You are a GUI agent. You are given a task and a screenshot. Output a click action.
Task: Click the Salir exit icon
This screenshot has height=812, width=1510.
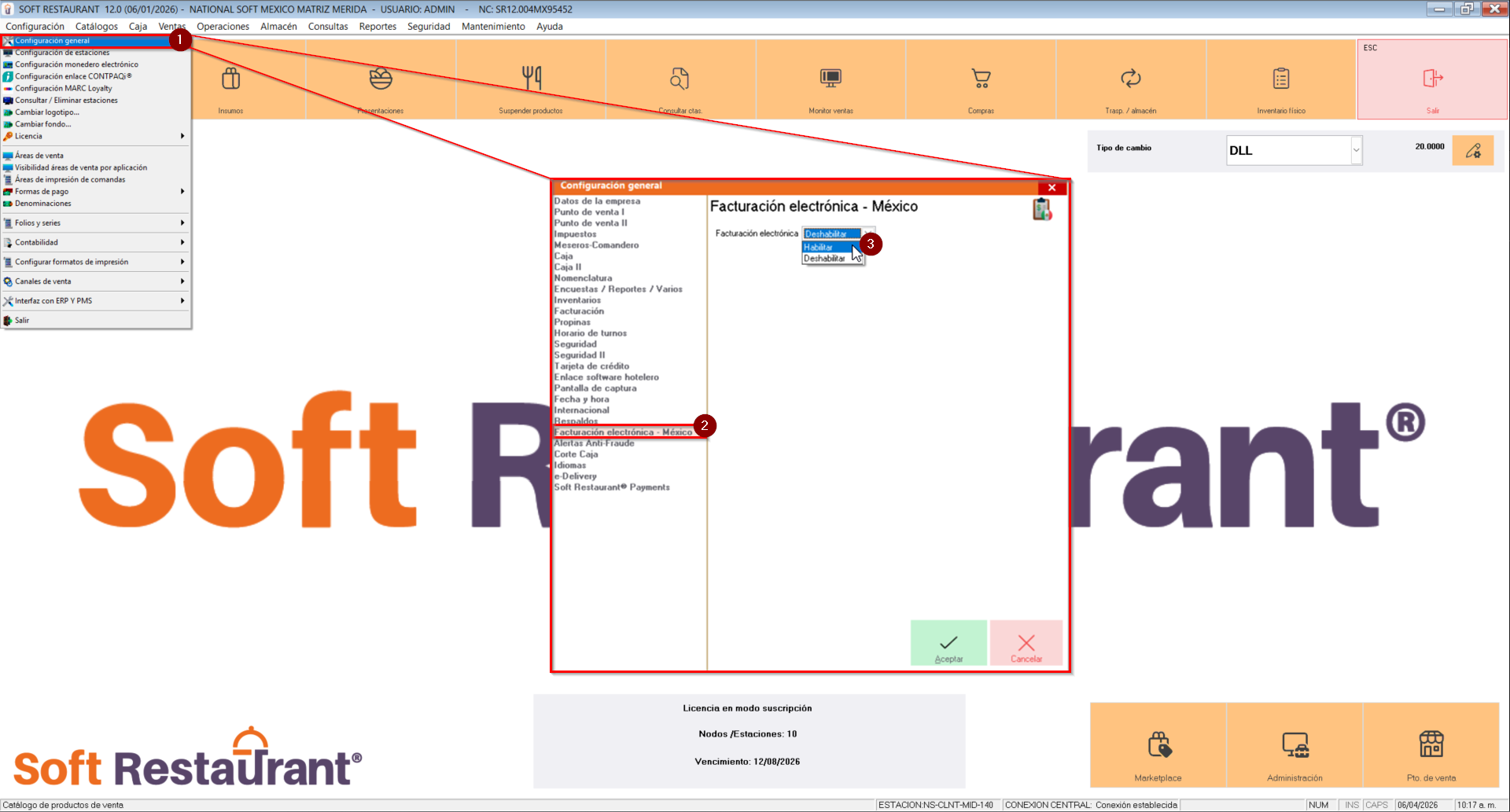pos(1433,79)
